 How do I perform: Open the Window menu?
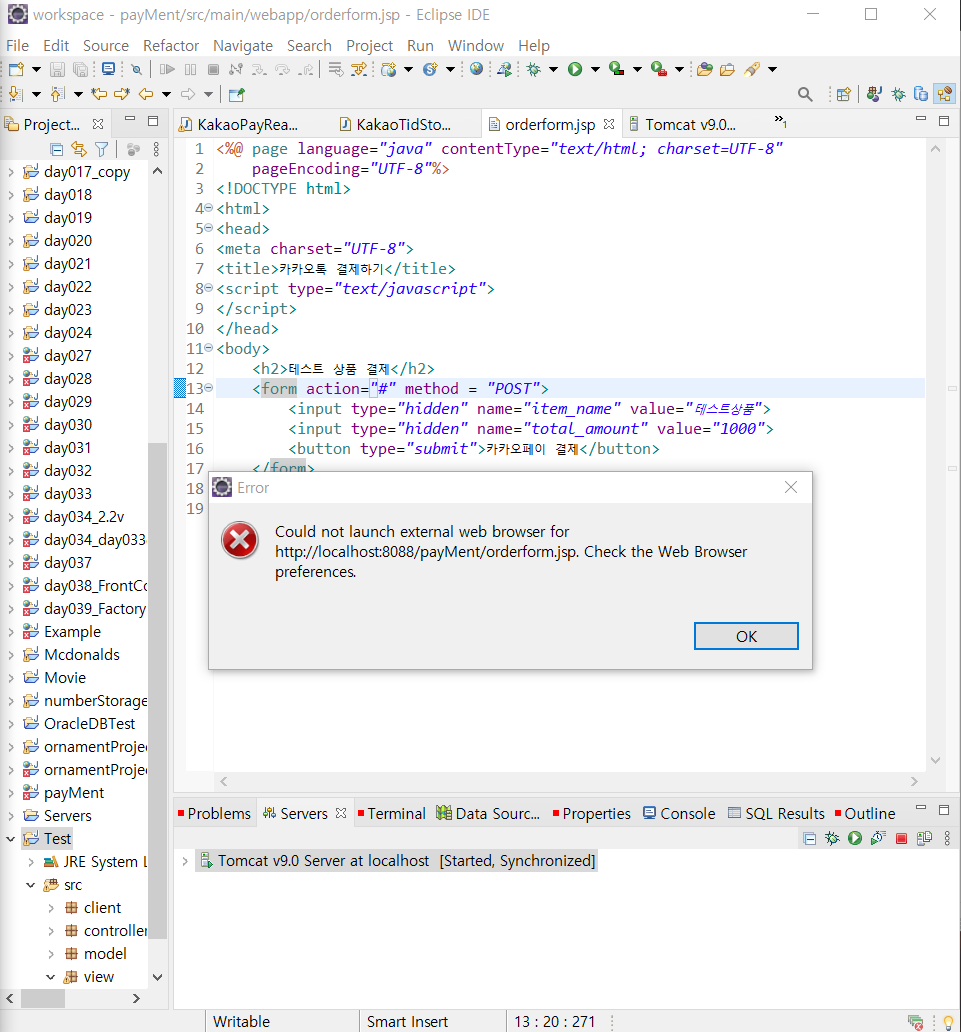tap(476, 45)
